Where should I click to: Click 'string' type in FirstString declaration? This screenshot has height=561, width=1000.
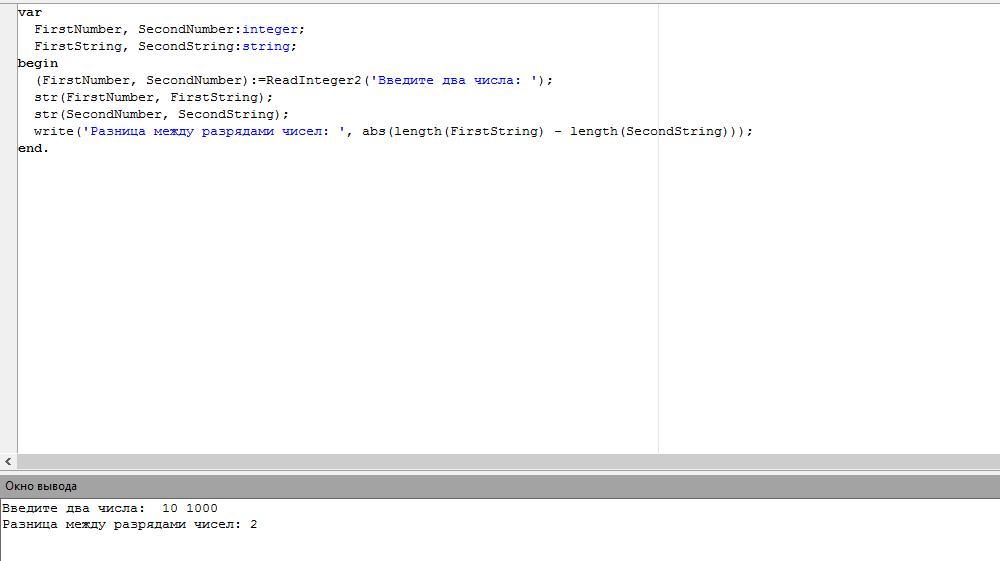click(266, 47)
